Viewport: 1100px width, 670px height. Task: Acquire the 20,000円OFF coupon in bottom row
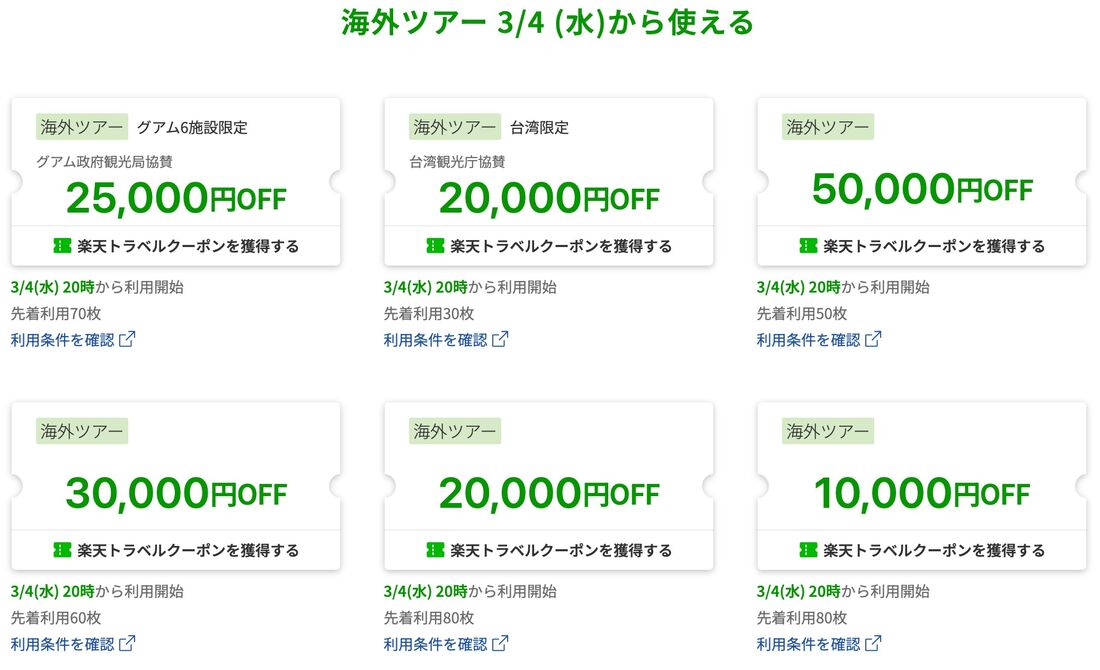click(548, 549)
